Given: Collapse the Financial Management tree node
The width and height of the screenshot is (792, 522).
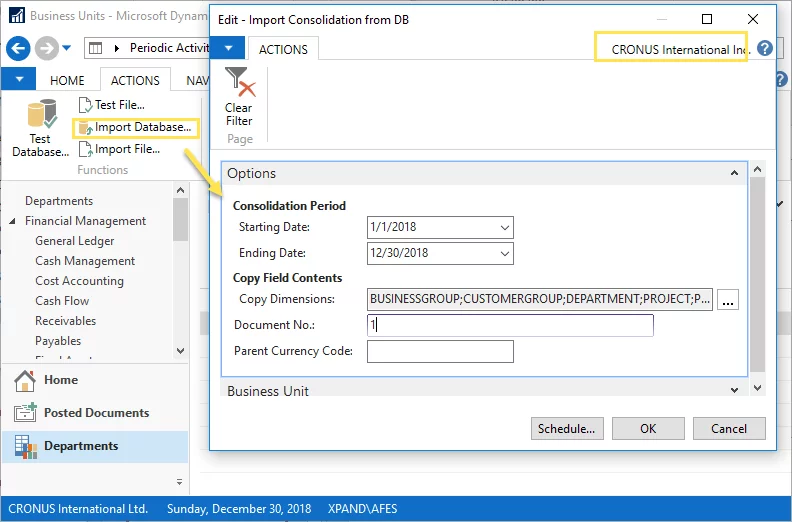Looking at the screenshot, I should click(13, 221).
